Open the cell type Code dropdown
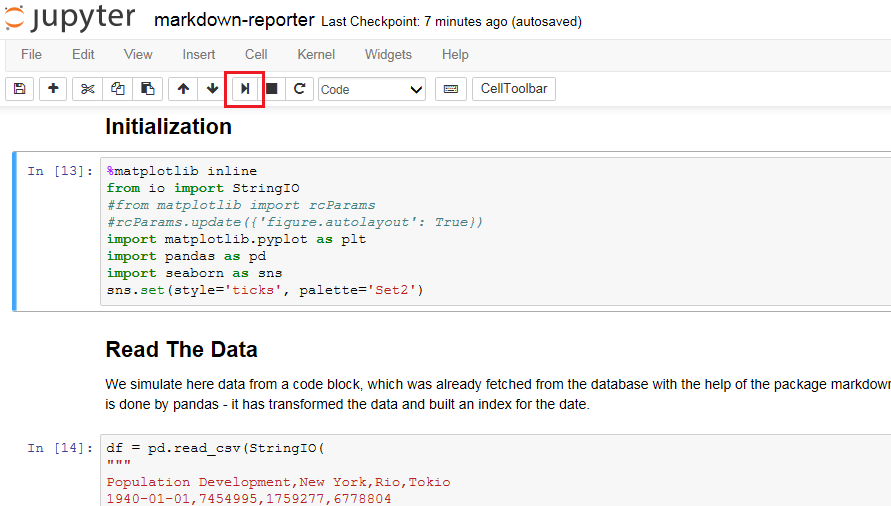 (x=372, y=89)
